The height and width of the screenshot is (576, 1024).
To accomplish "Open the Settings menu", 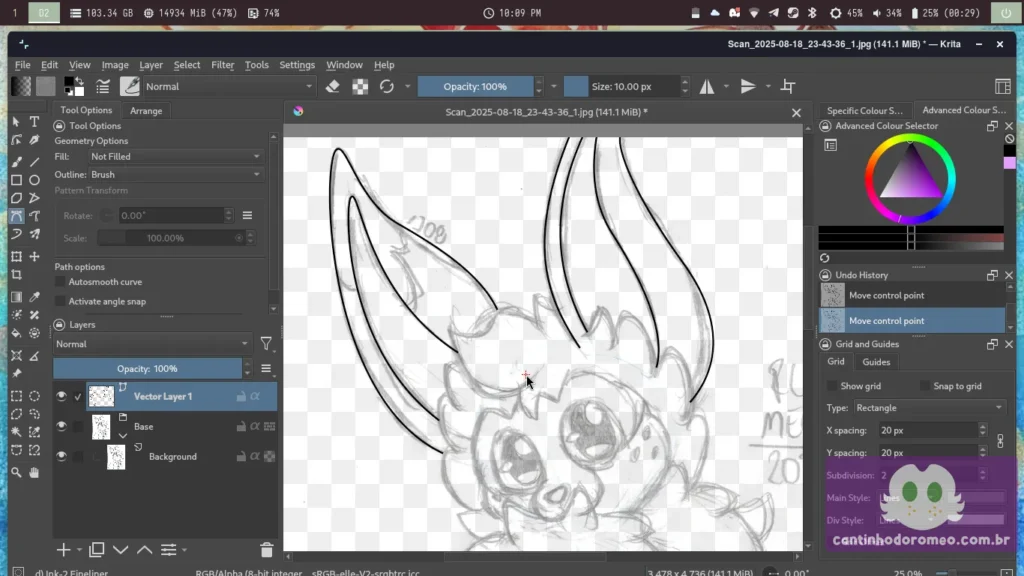I will coord(297,65).
